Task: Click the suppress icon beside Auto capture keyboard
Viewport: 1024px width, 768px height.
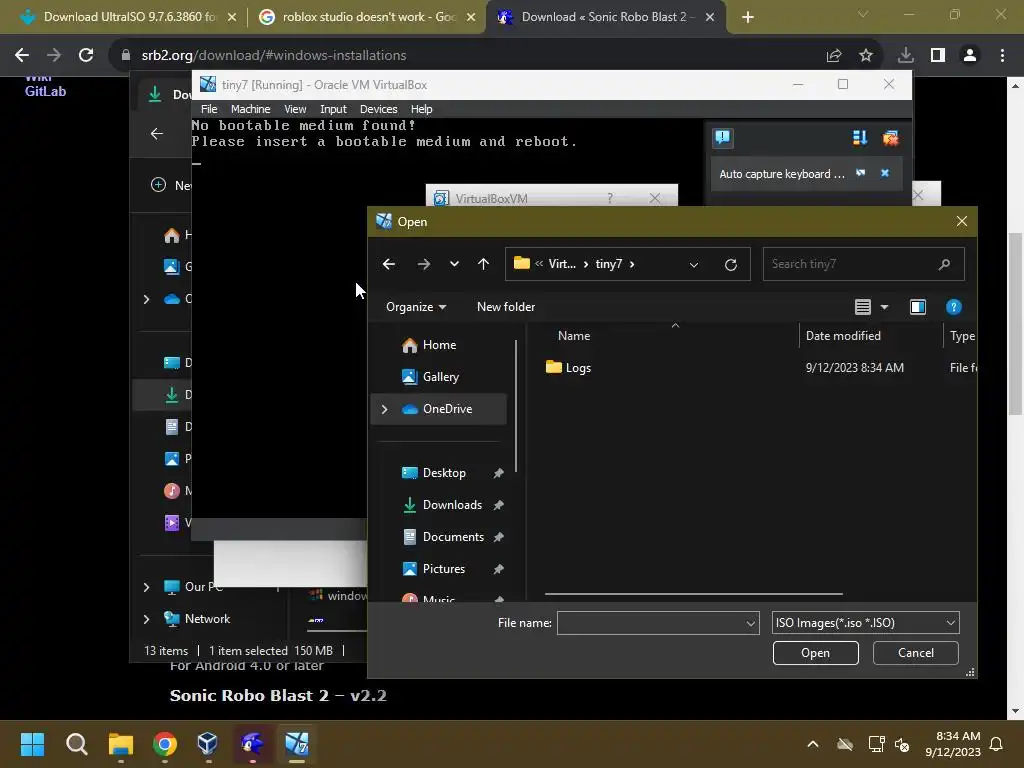Action: [861, 173]
